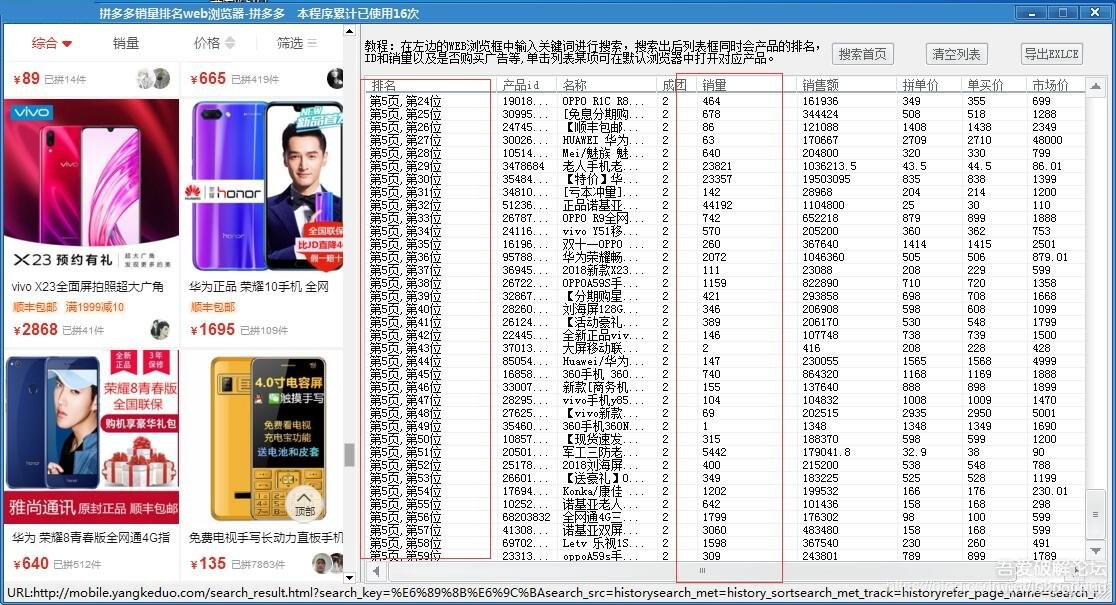1116x605 pixels.
Task: Click the list vertical scrollbar thumb
Action: coord(1095,515)
